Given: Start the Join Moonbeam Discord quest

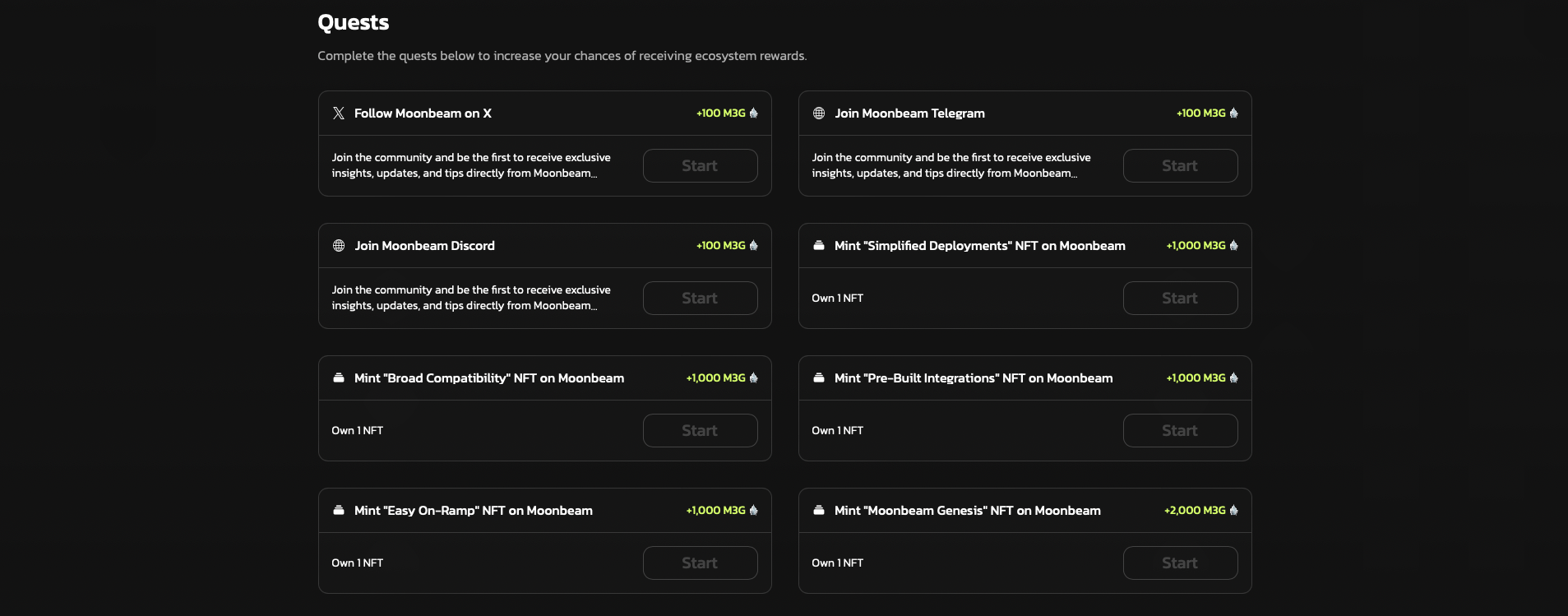Looking at the screenshot, I should pyautogui.click(x=701, y=298).
